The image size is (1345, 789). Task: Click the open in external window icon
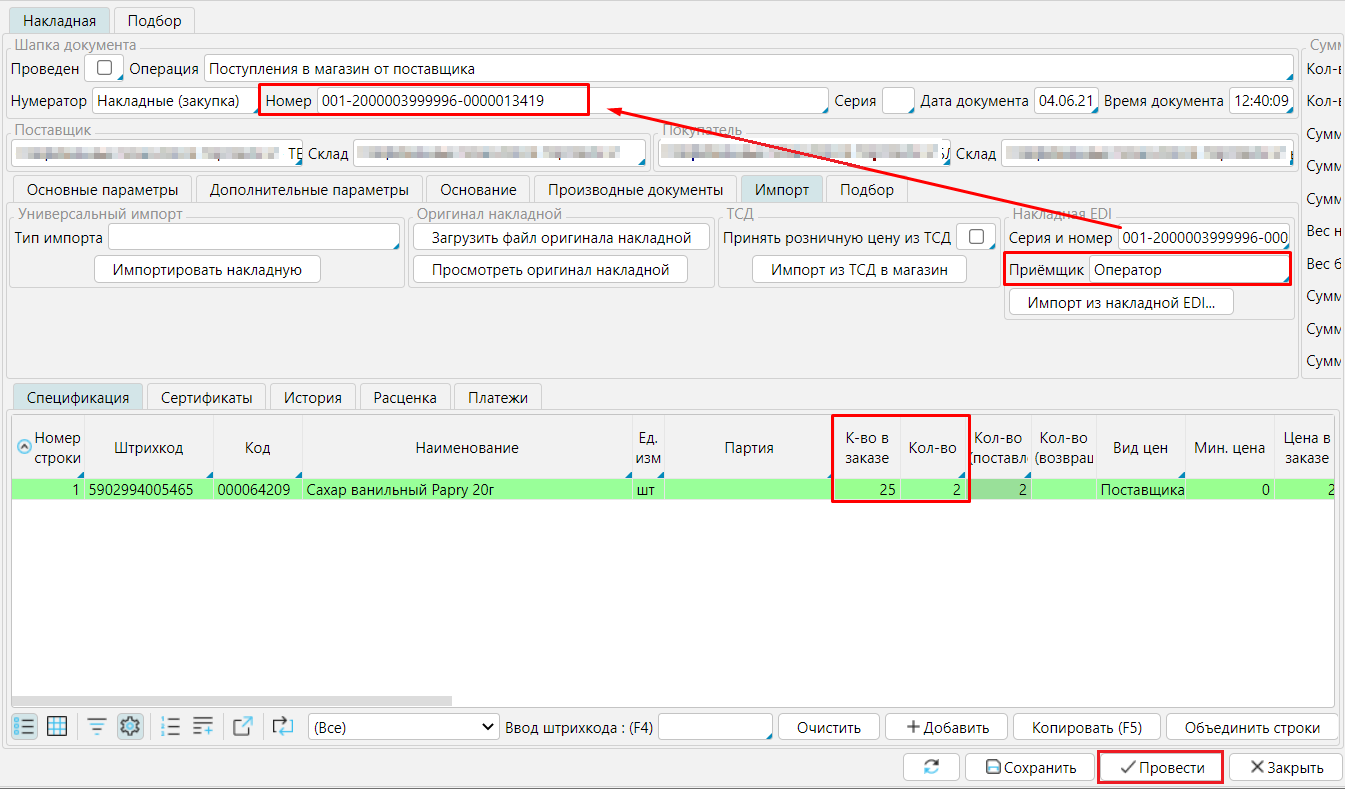click(x=242, y=727)
